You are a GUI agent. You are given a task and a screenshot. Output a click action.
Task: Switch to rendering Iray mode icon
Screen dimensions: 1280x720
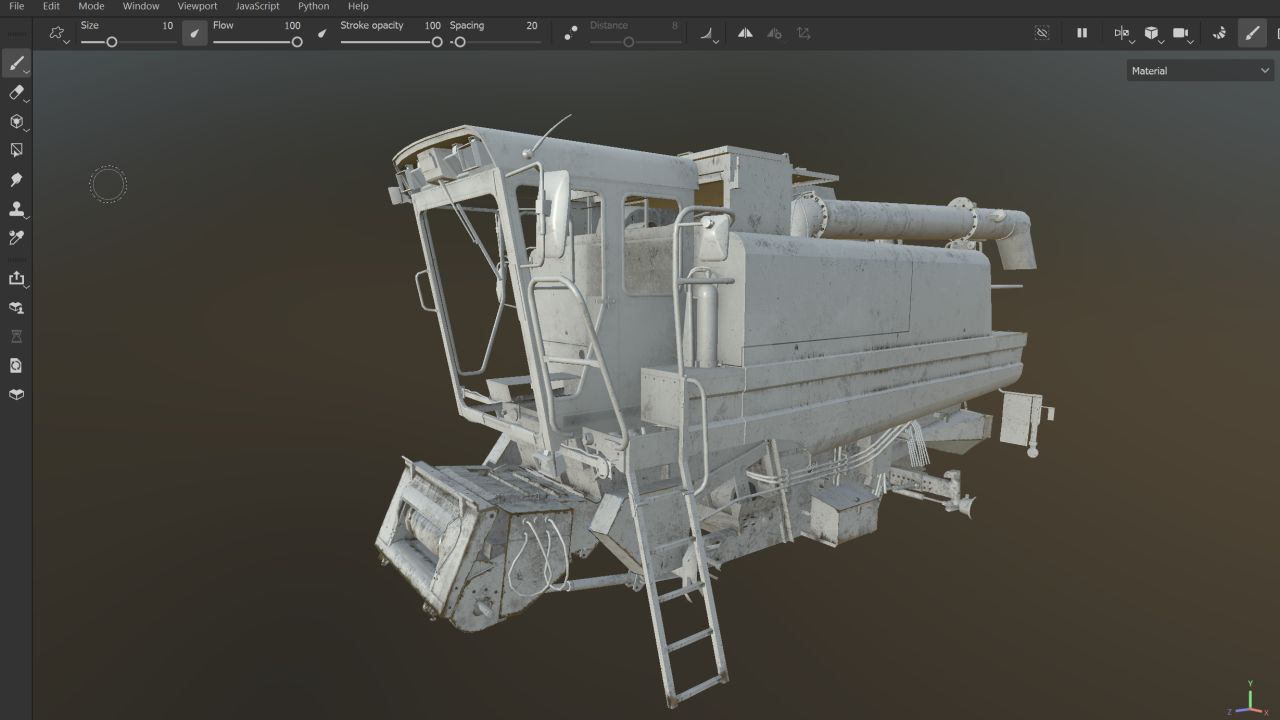click(x=1219, y=33)
